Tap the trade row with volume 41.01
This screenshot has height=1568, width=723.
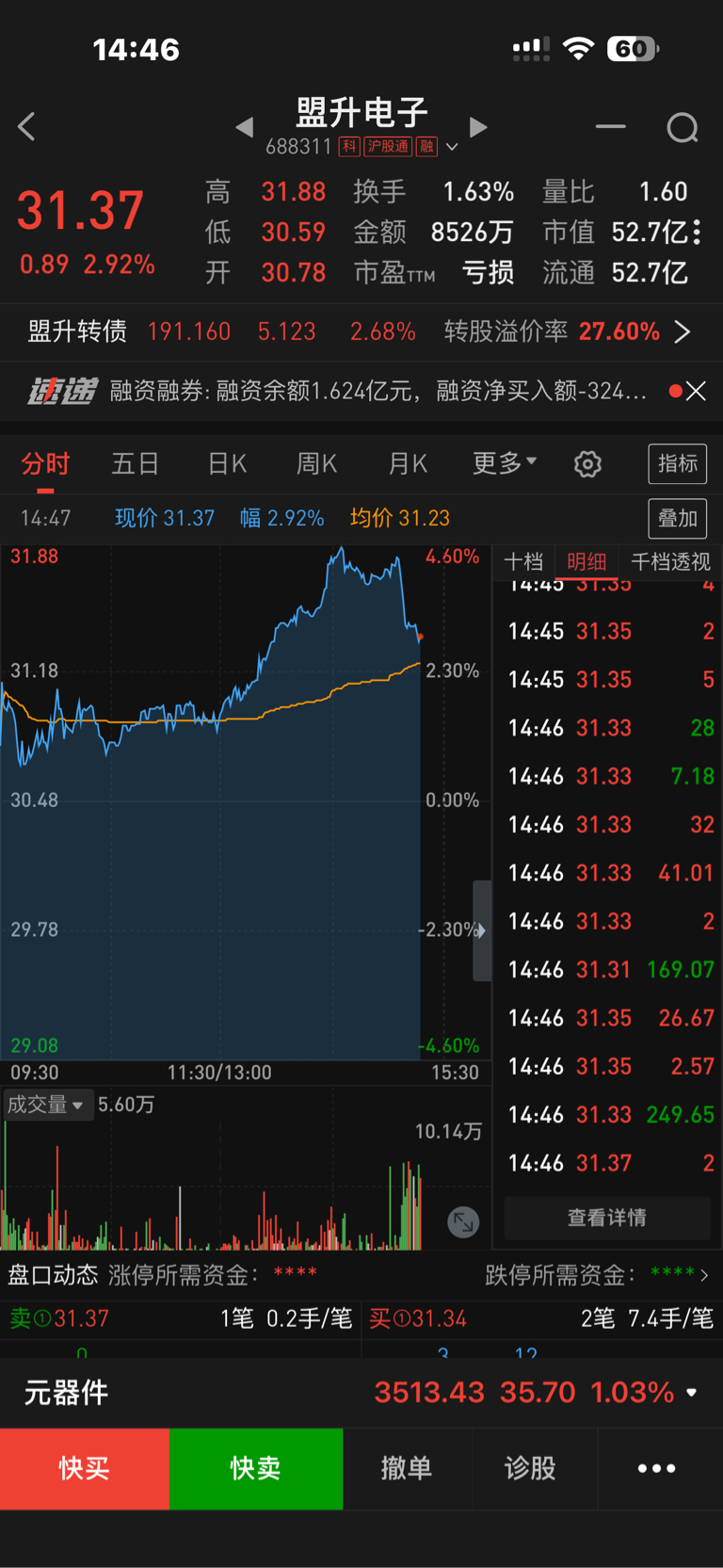[x=610, y=873]
